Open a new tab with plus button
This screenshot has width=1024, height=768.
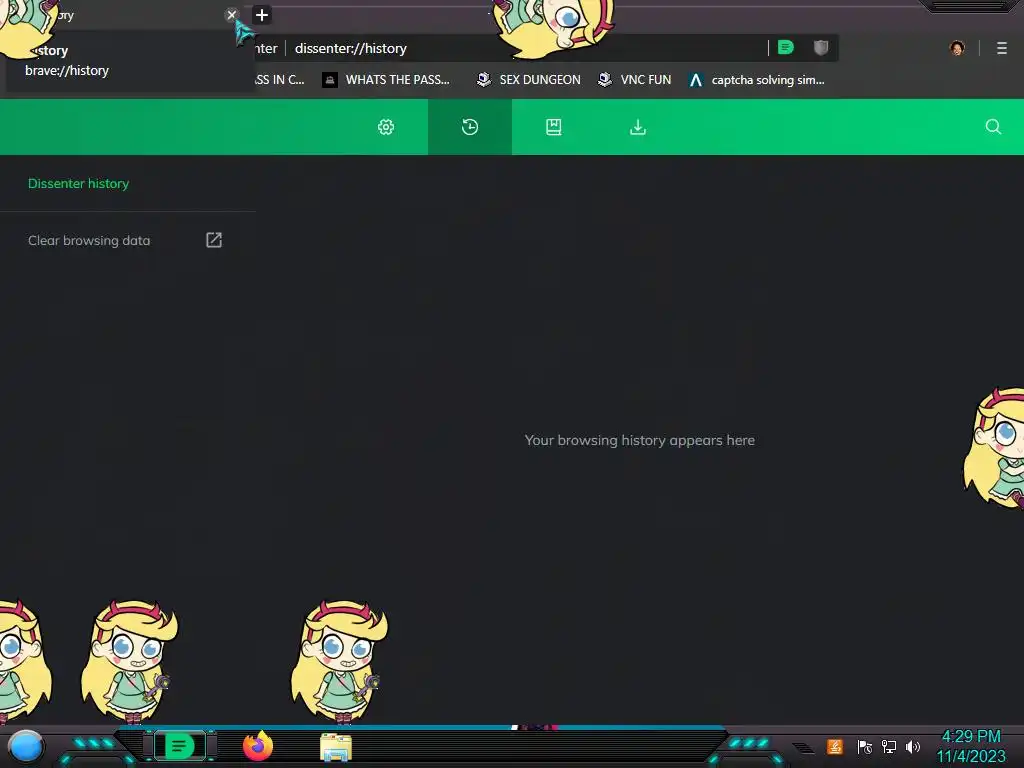click(x=262, y=14)
